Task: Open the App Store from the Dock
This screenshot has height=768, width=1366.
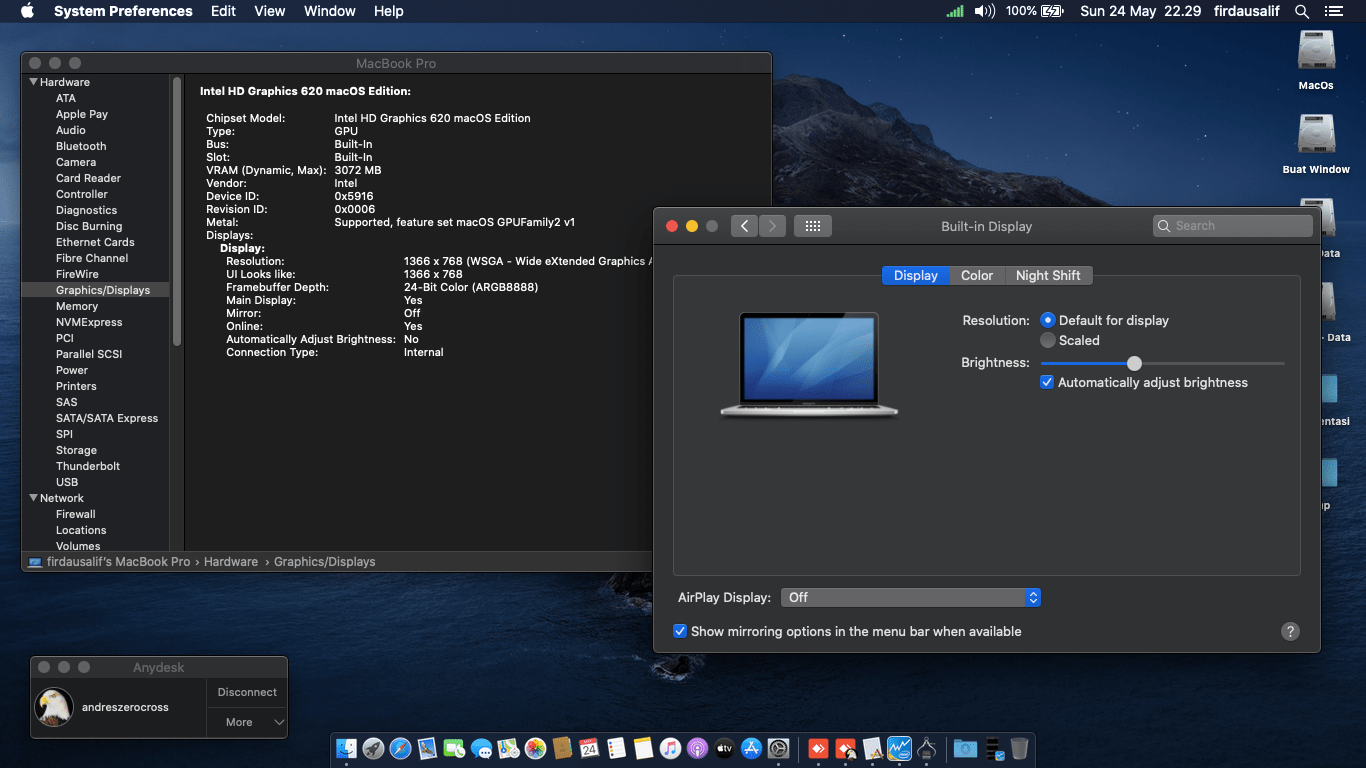Action: coord(751,748)
